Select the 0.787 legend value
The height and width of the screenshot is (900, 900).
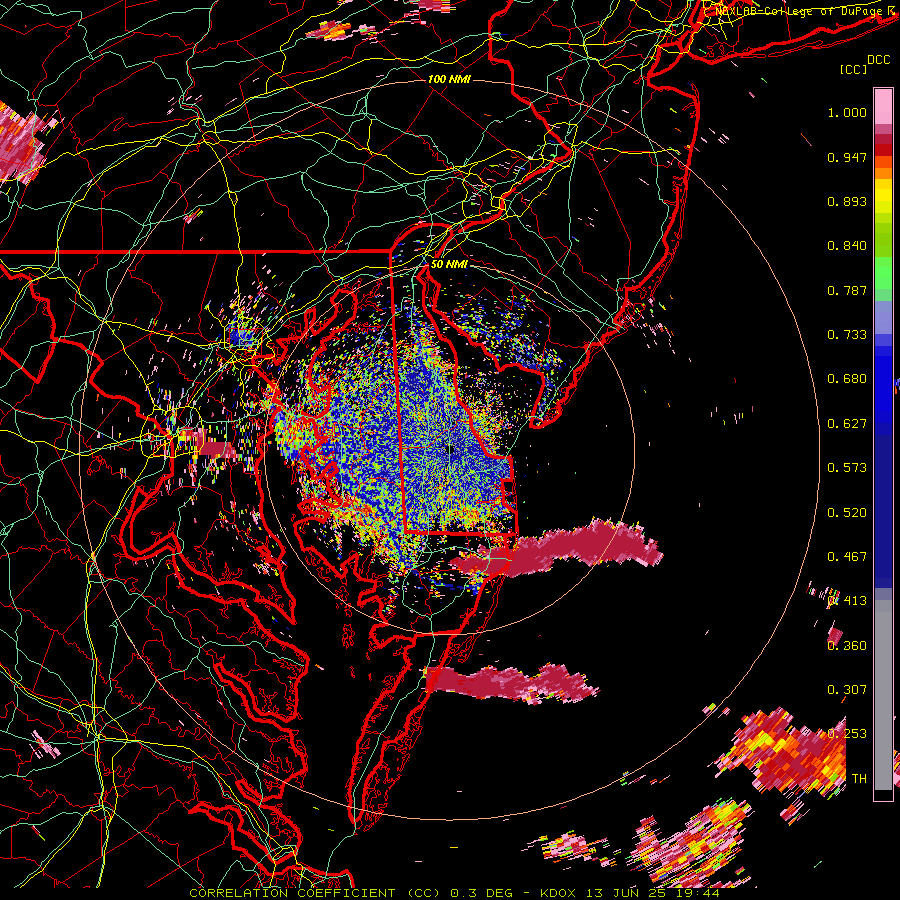847,290
